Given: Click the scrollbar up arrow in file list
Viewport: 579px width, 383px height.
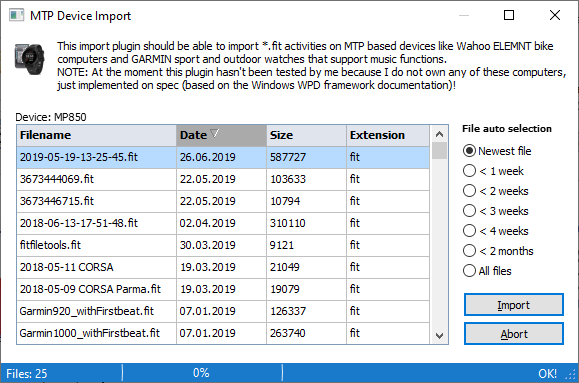Looking at the screenshot, I should 439,134.
